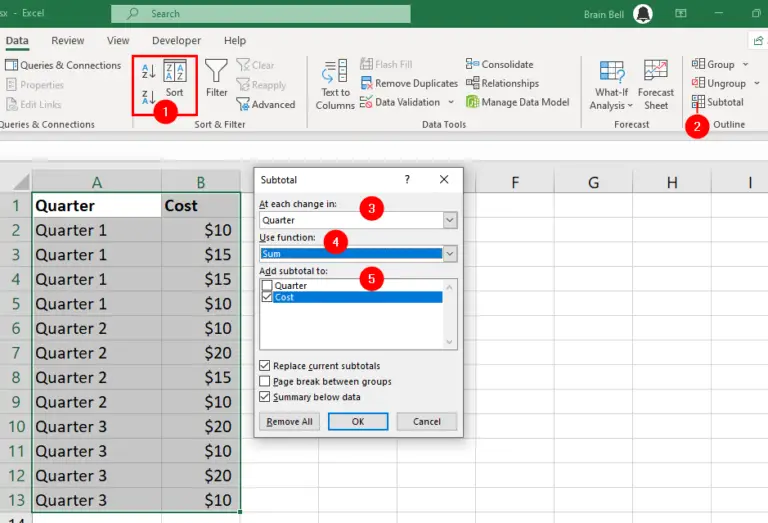Select Quarter 3 cell in row 13
768x523 pixels.
tap(96, 500)
